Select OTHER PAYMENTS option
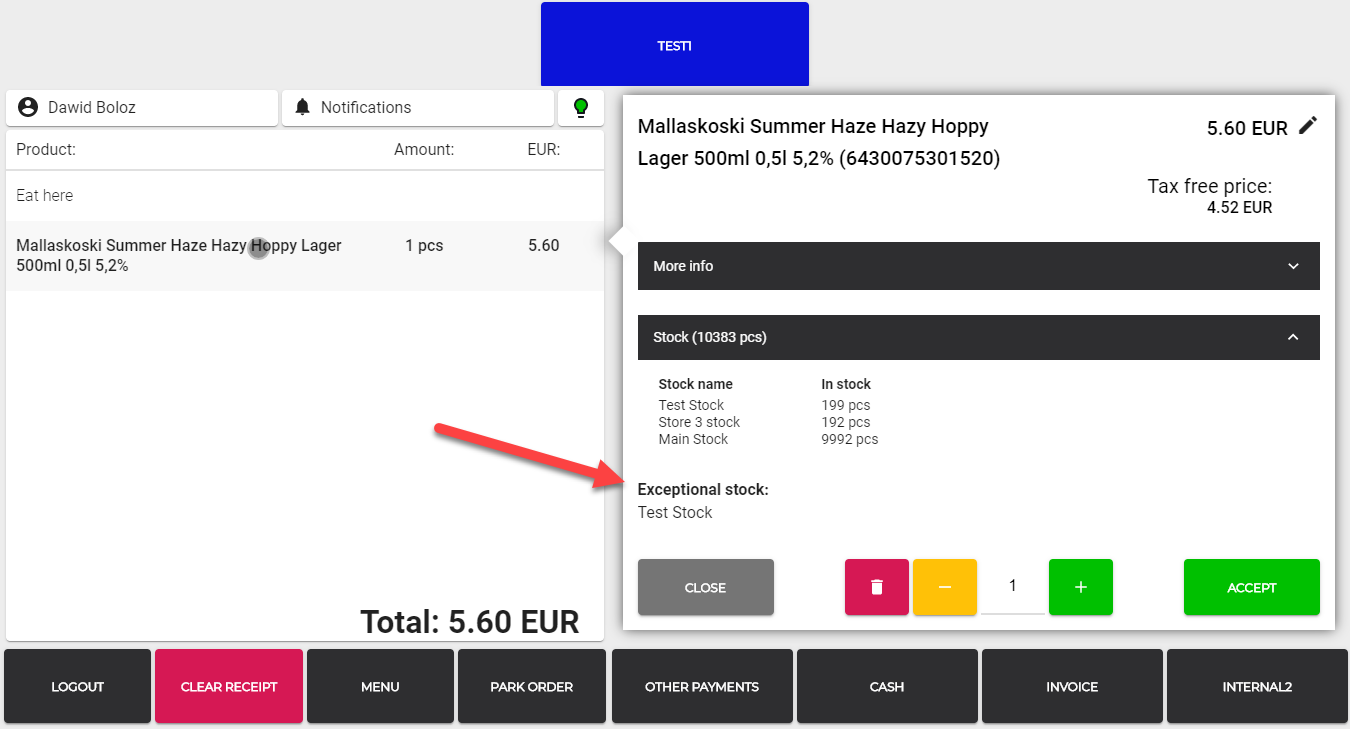Screen dimensions: 1350x729 pos(702,687)
